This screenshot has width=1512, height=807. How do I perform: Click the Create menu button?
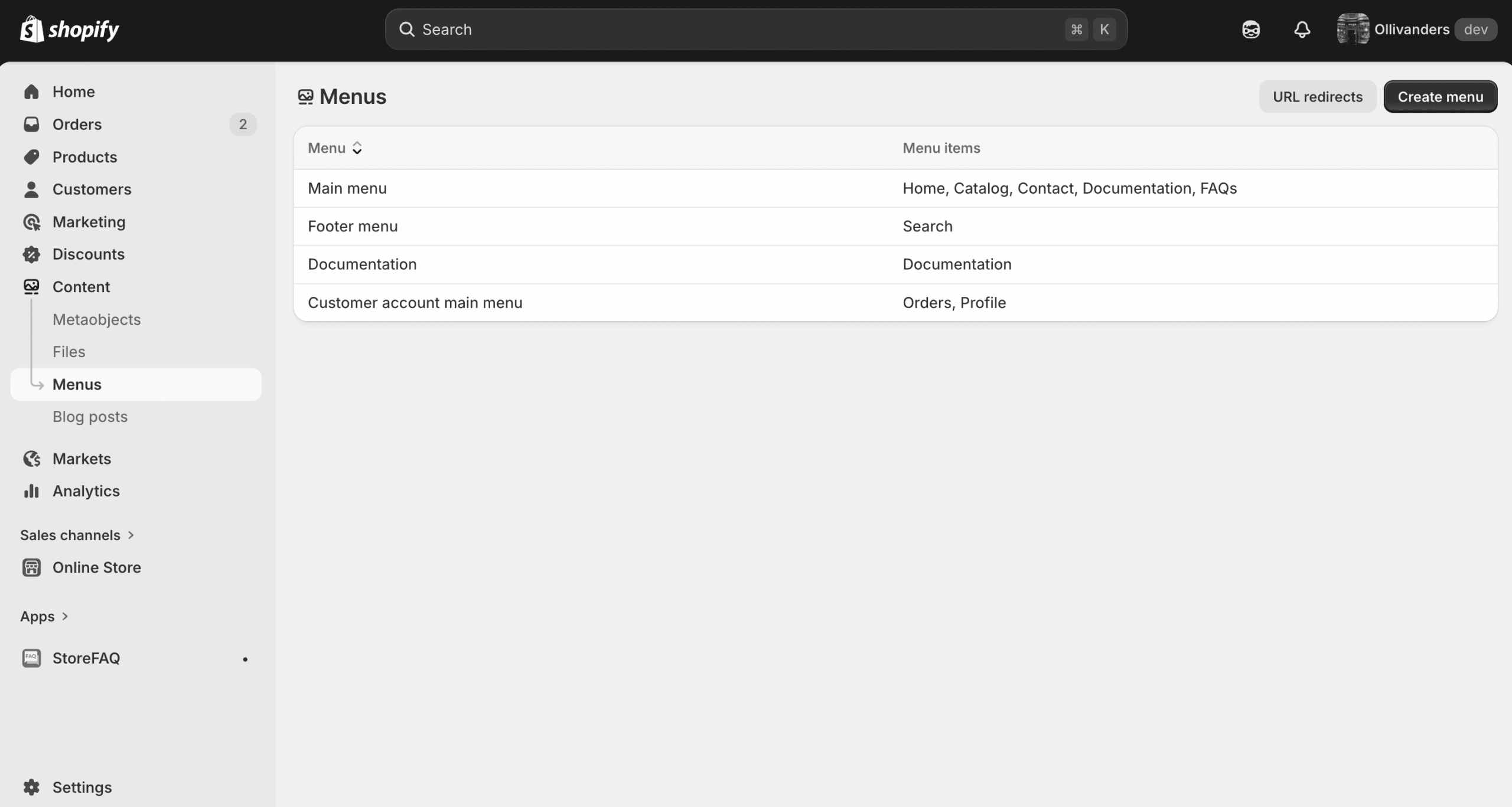[x=1440, y=97]
